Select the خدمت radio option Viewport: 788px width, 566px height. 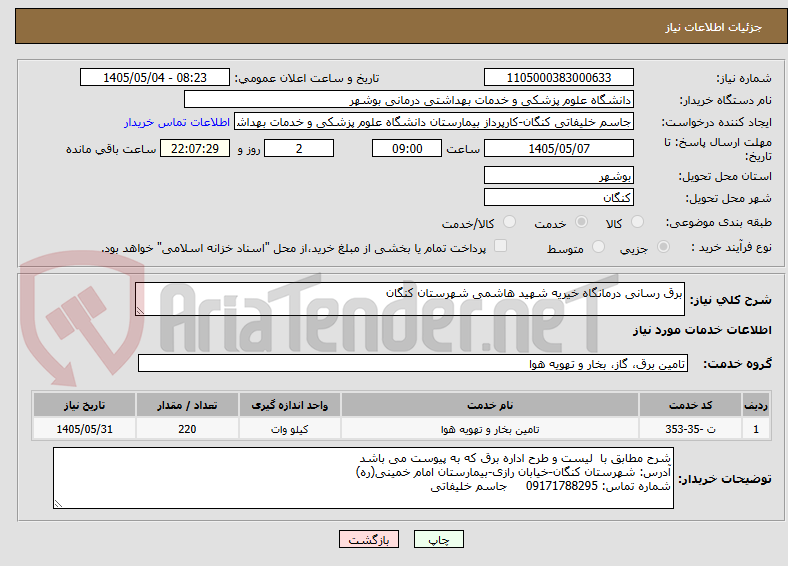581,222
